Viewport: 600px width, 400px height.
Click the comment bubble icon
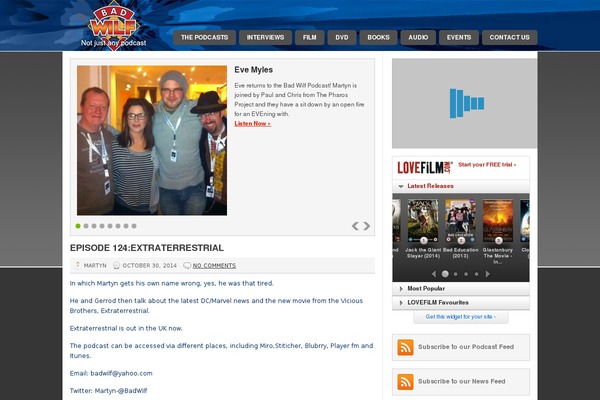pyautogui.click(x=187, y=265)
